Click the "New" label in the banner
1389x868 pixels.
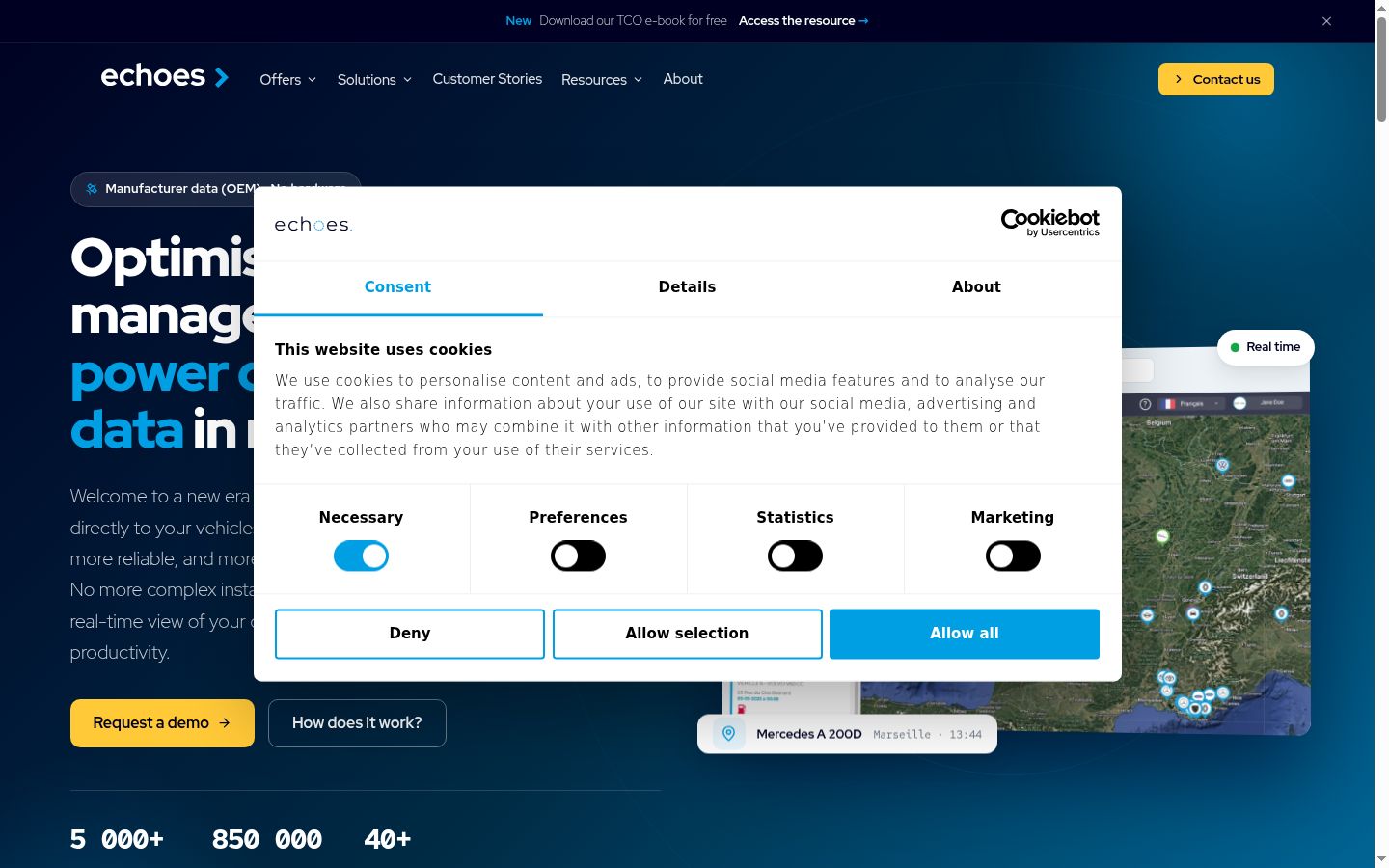519,21
